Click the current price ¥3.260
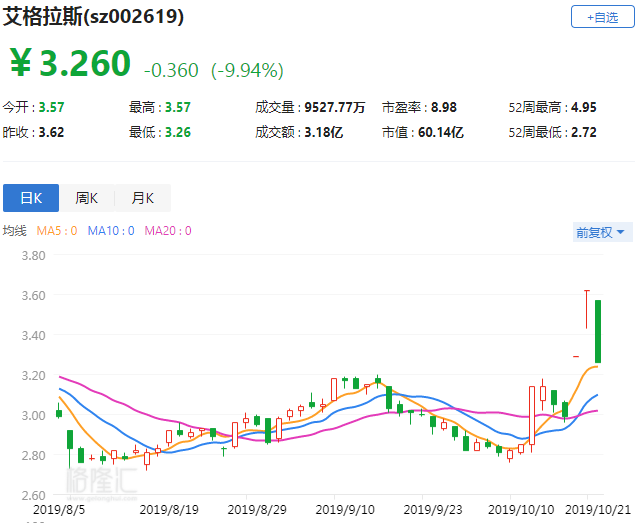The height and width of the screenshot is (523, 639). (x=70, y=63)
